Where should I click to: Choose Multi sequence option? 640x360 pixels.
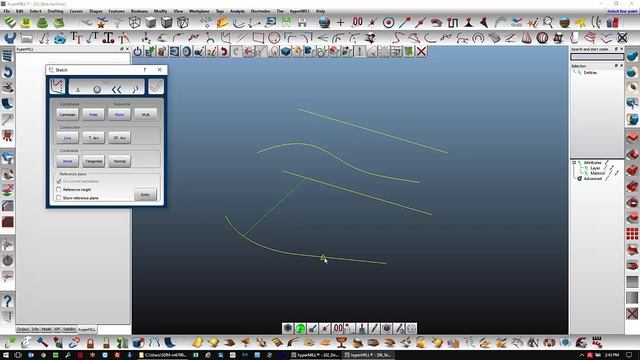click(x=145, y=115)
